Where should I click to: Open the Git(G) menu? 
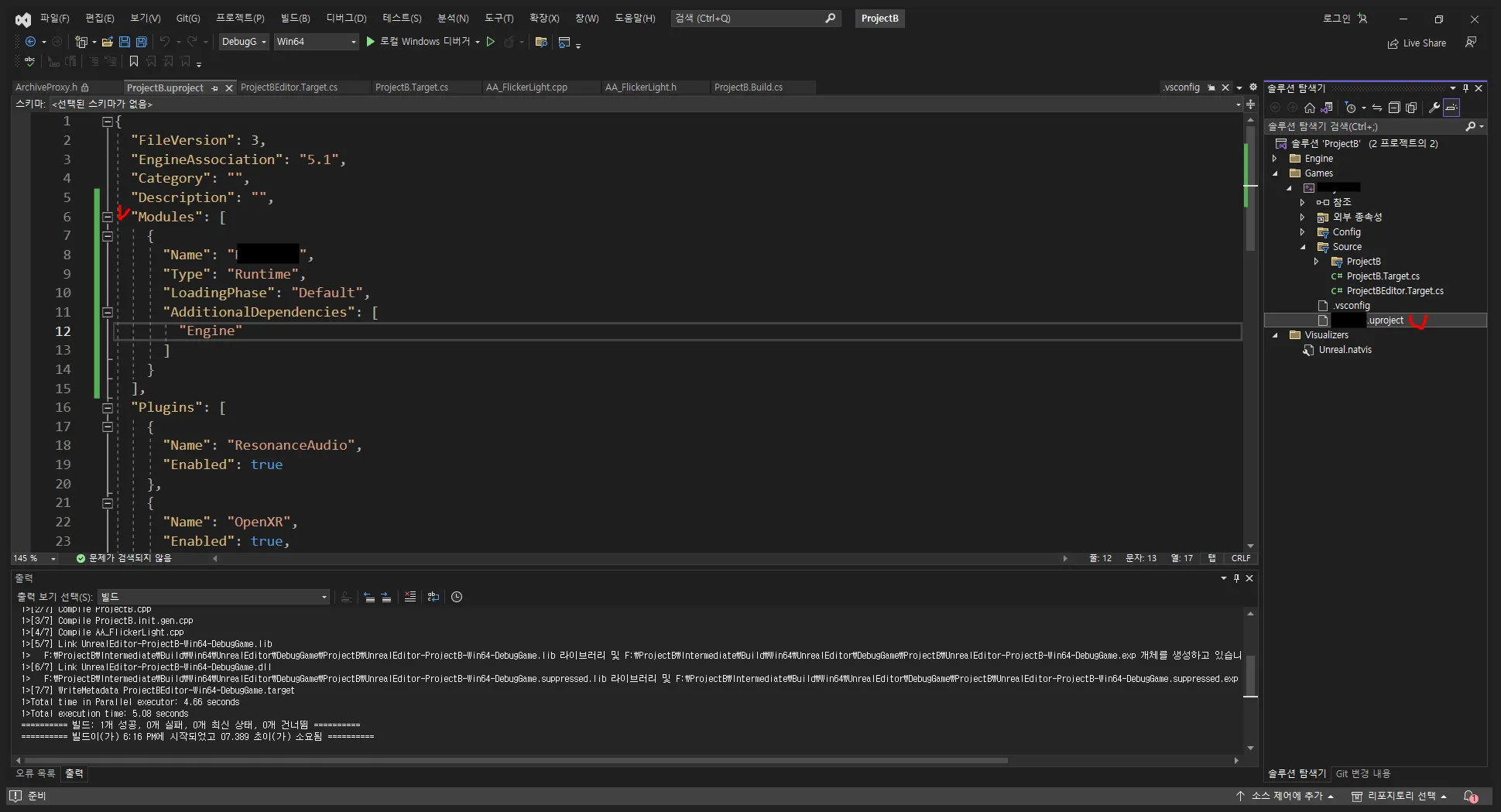[x=188, y=18]
